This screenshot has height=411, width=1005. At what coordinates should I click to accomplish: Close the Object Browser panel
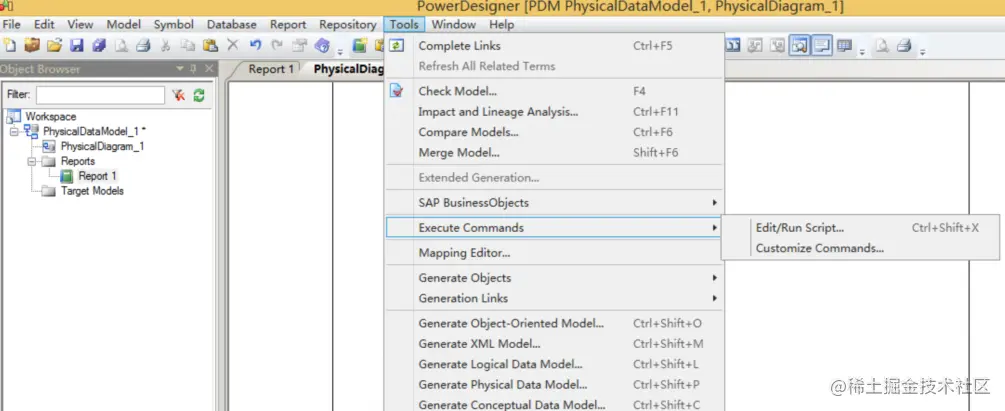pos(209,69)
